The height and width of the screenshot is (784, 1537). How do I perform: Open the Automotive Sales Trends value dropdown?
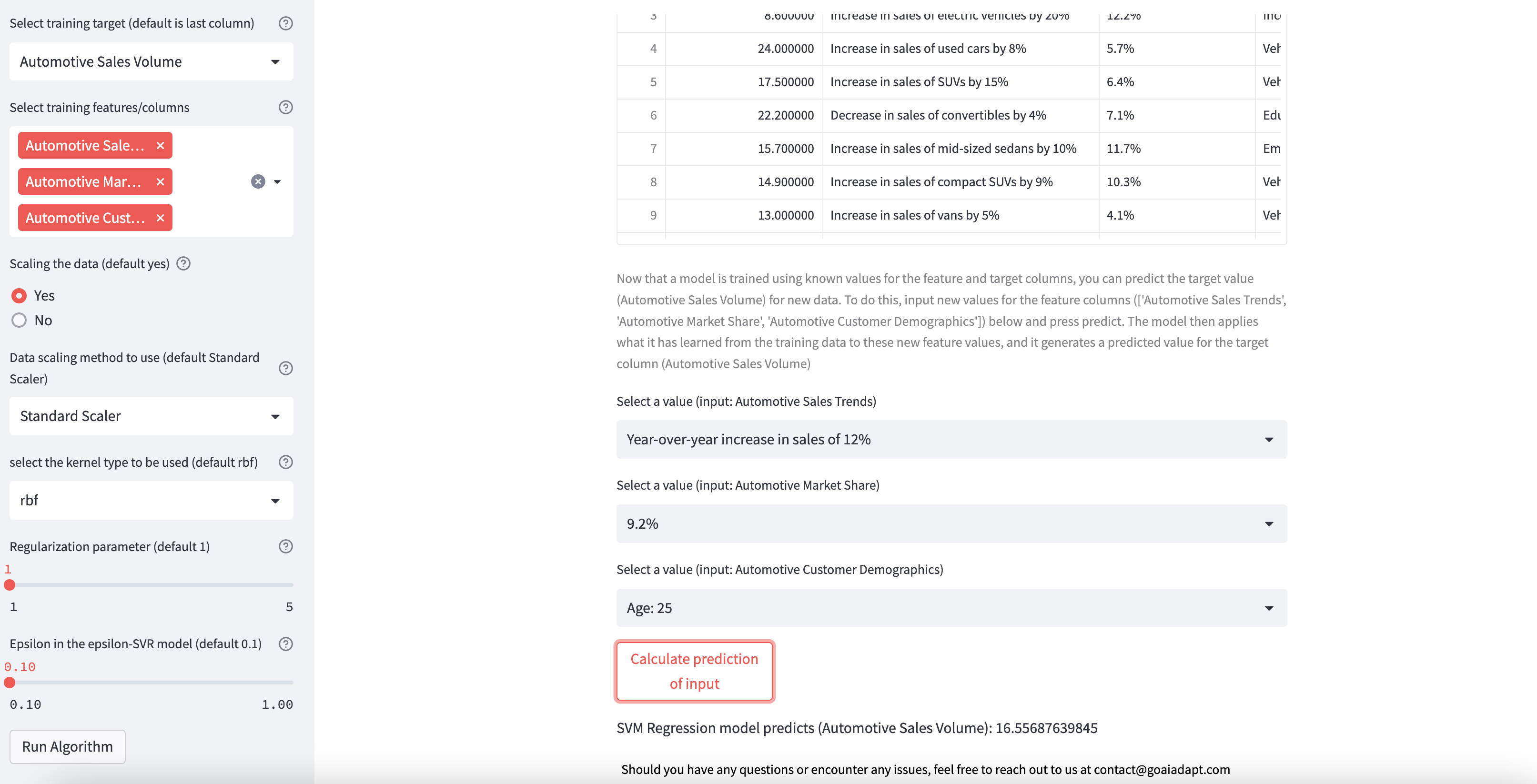tap(951, 439)
